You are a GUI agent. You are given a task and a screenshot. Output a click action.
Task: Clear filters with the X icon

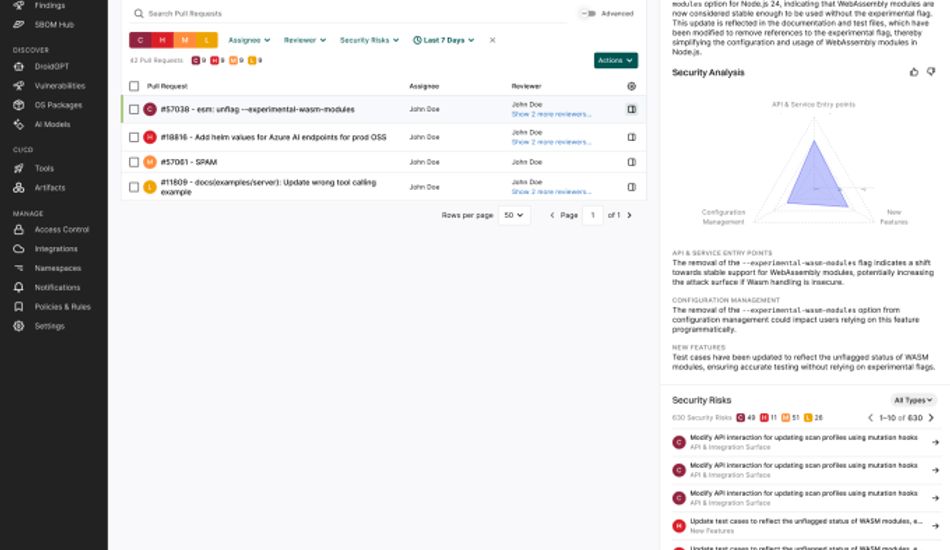493,40
